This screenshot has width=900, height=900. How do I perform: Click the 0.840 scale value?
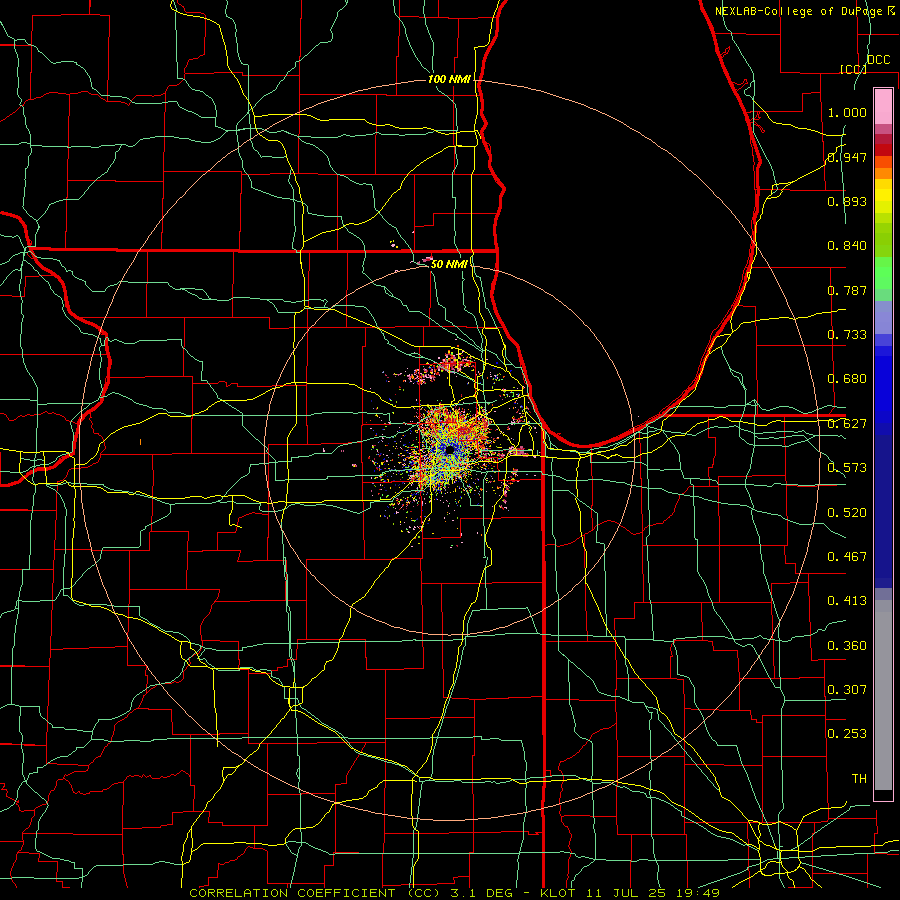coord(847,246)
